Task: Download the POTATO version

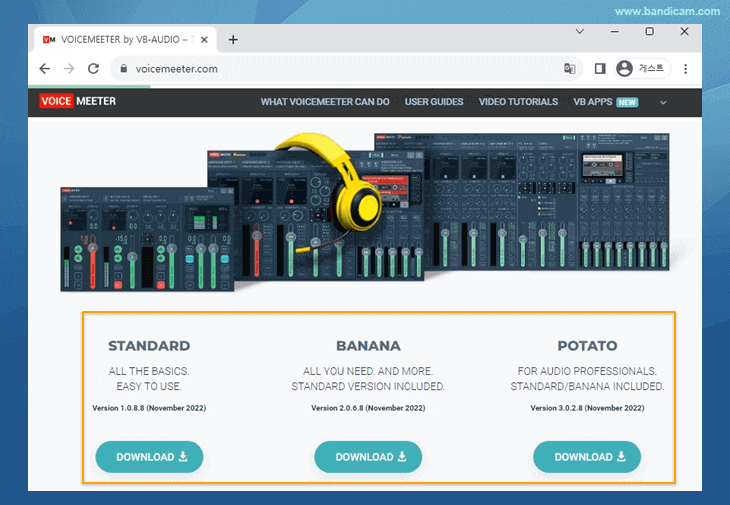Action: click(587, 457)
